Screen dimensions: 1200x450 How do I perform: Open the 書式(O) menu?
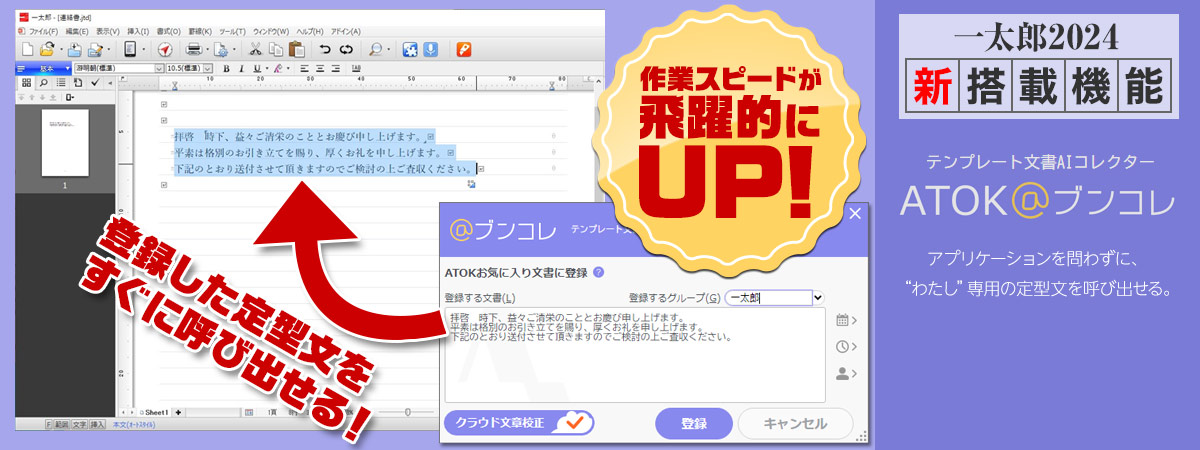tap(169, 31)
